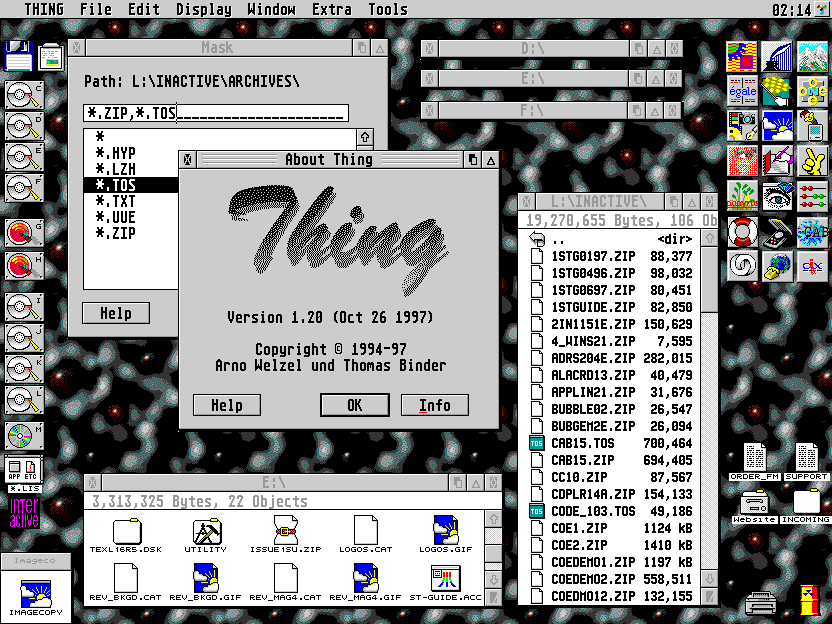
Task: Open the Window menu
Action: pos(271,10)
